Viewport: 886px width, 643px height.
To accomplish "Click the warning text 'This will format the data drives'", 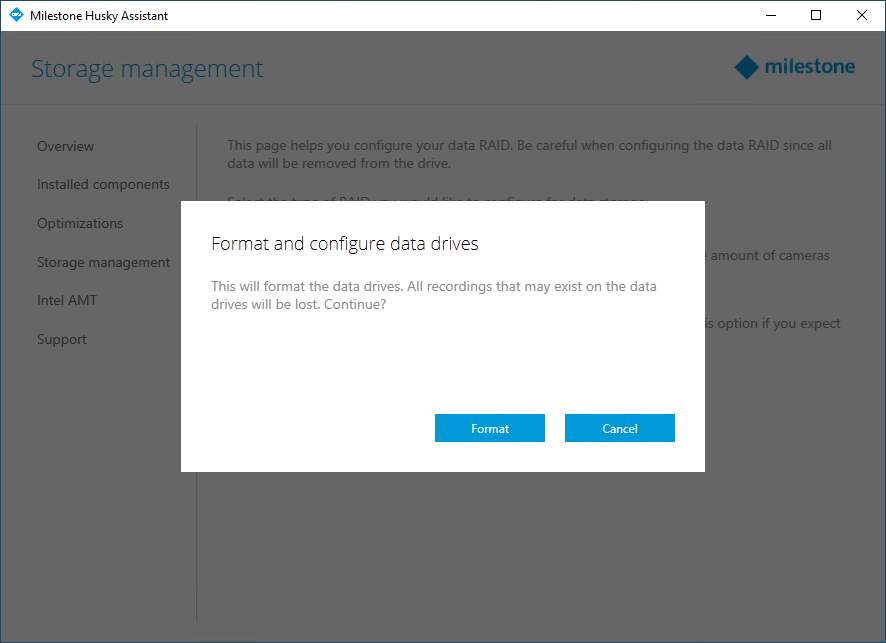I will click(434, 295).
